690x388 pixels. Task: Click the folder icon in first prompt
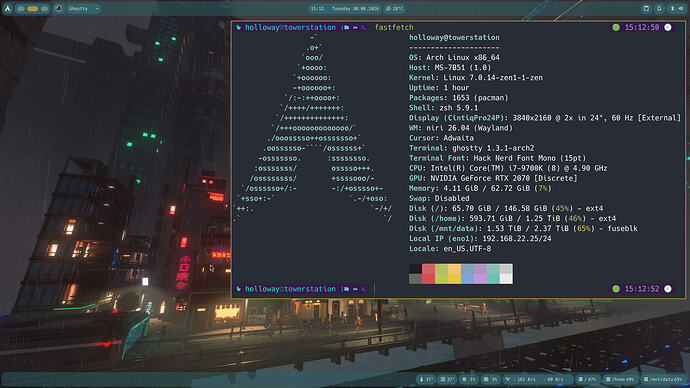346,27
